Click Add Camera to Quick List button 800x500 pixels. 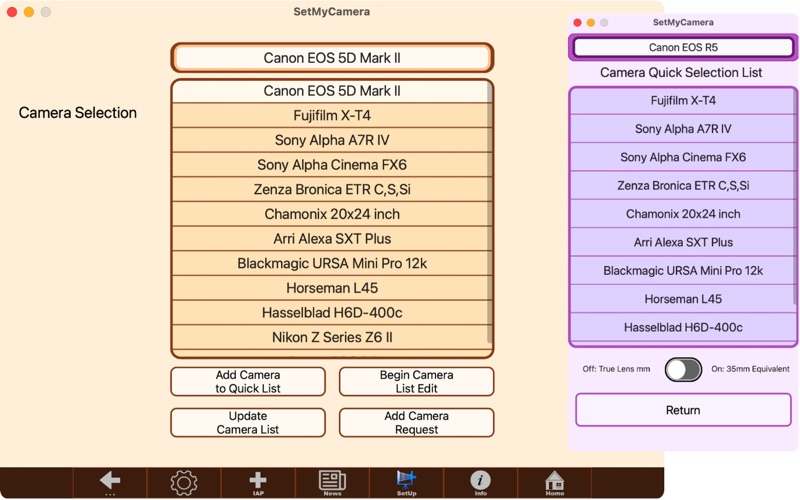[x=248, y=382]
